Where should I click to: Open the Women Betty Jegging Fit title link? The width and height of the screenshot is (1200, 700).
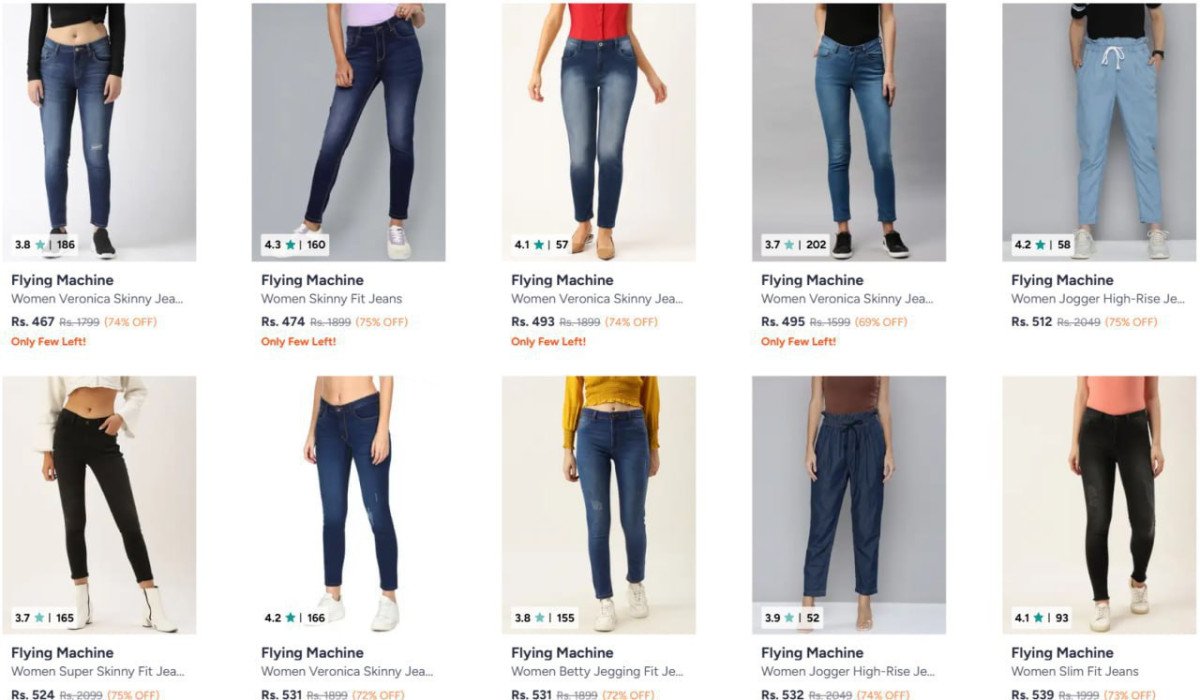click(x=597, y=672)
